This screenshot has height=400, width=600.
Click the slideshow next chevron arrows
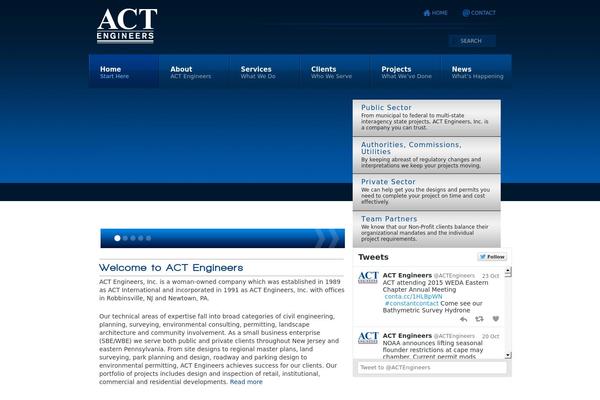coord(327,238)
